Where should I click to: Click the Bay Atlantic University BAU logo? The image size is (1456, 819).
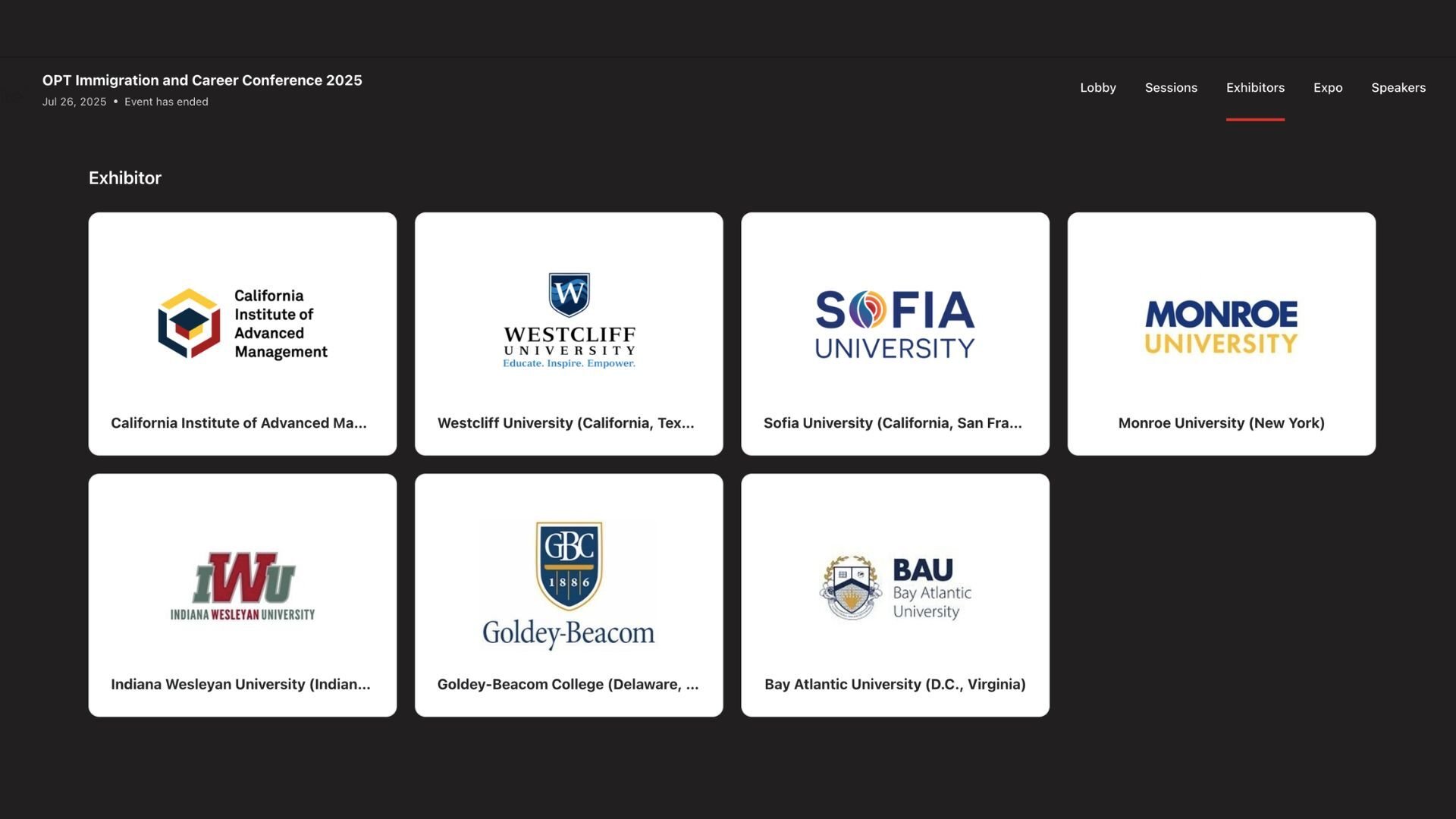[x=895, y=588]
